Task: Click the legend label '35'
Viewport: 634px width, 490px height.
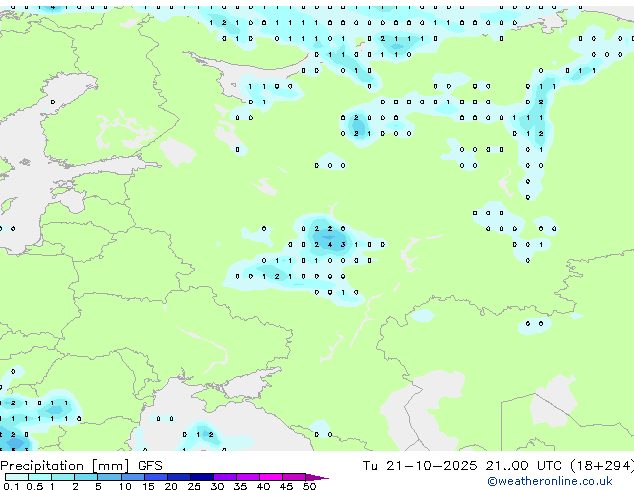Action: tap(240, 486)
